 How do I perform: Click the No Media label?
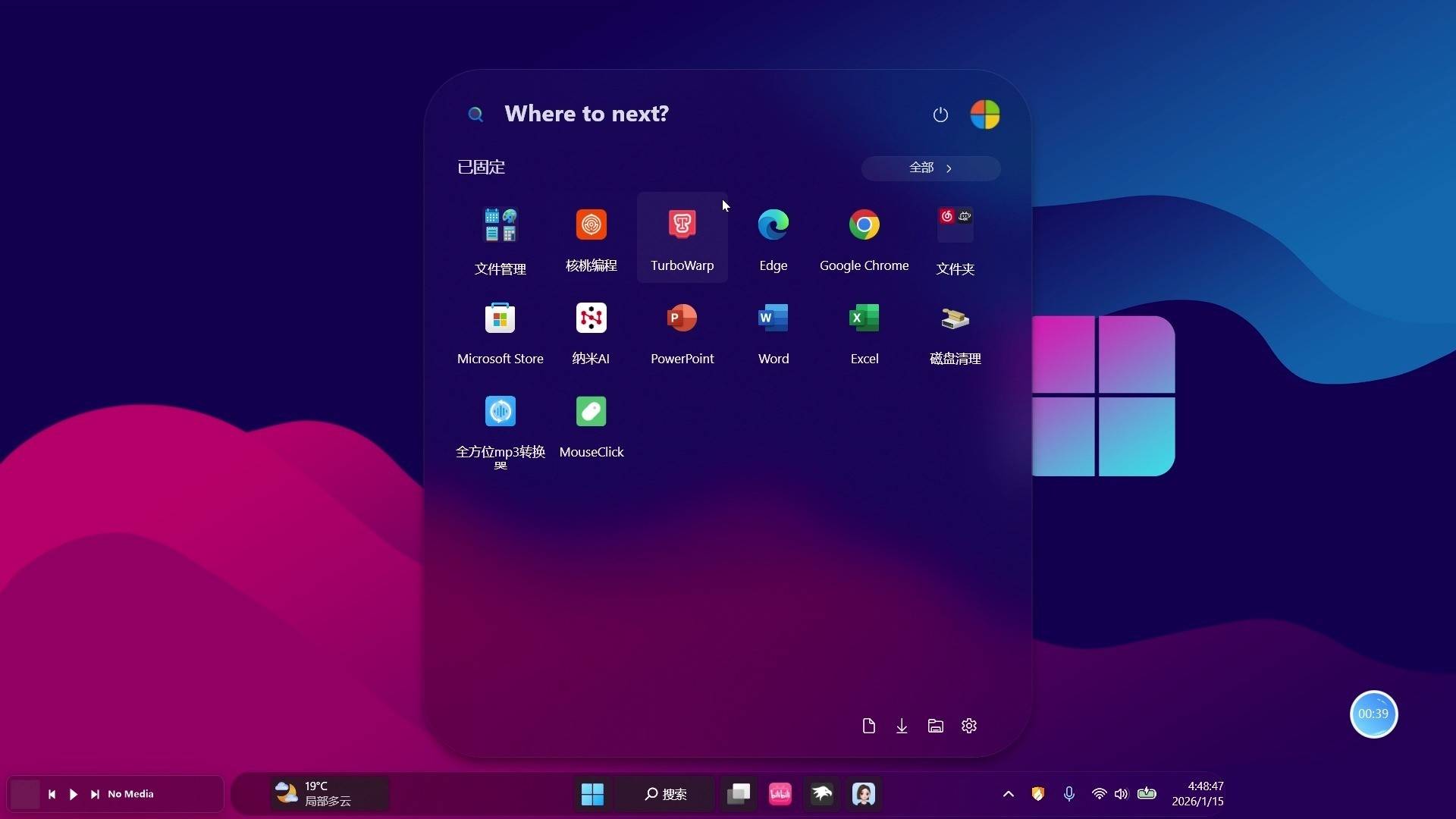click(130, 794)
